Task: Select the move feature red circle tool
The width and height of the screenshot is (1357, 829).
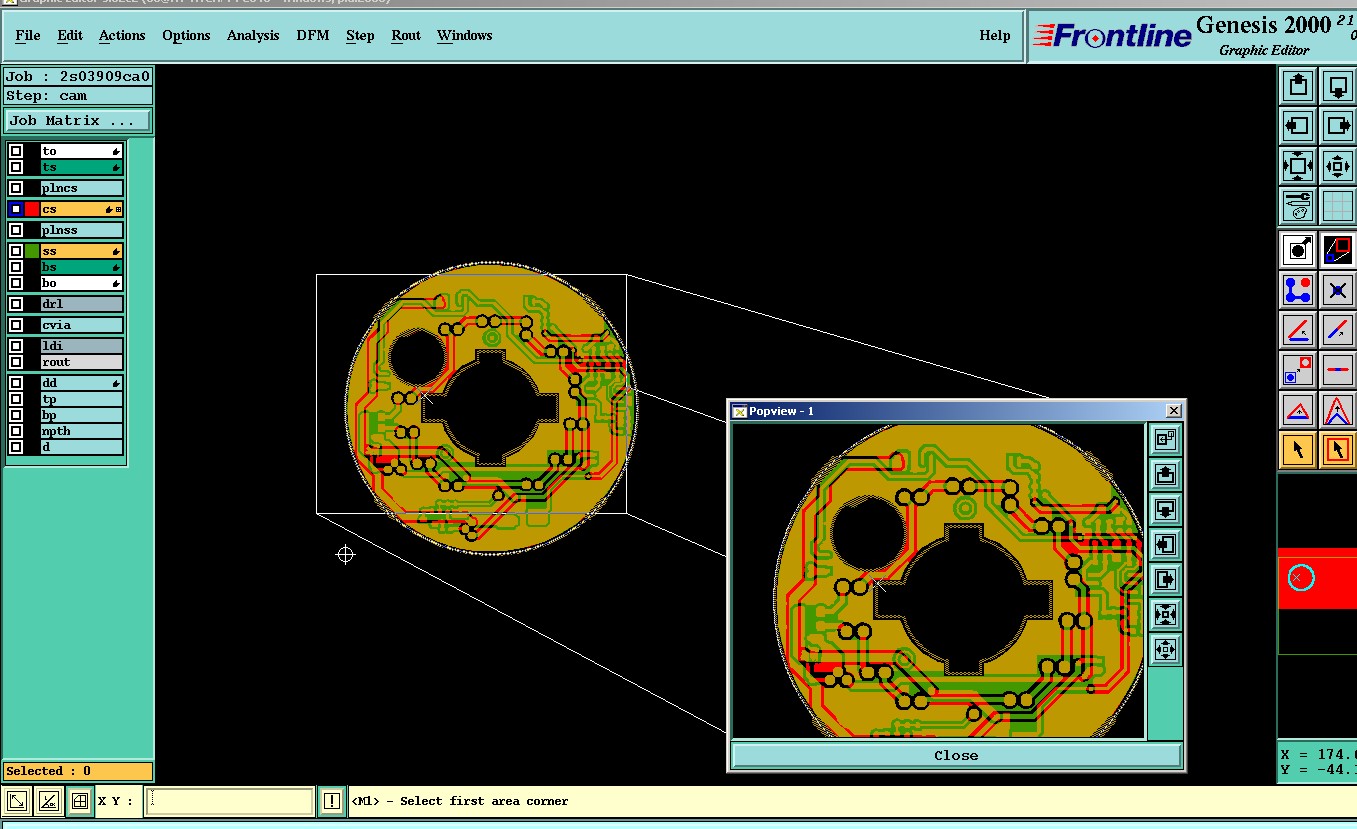Action: point(1298,370)
